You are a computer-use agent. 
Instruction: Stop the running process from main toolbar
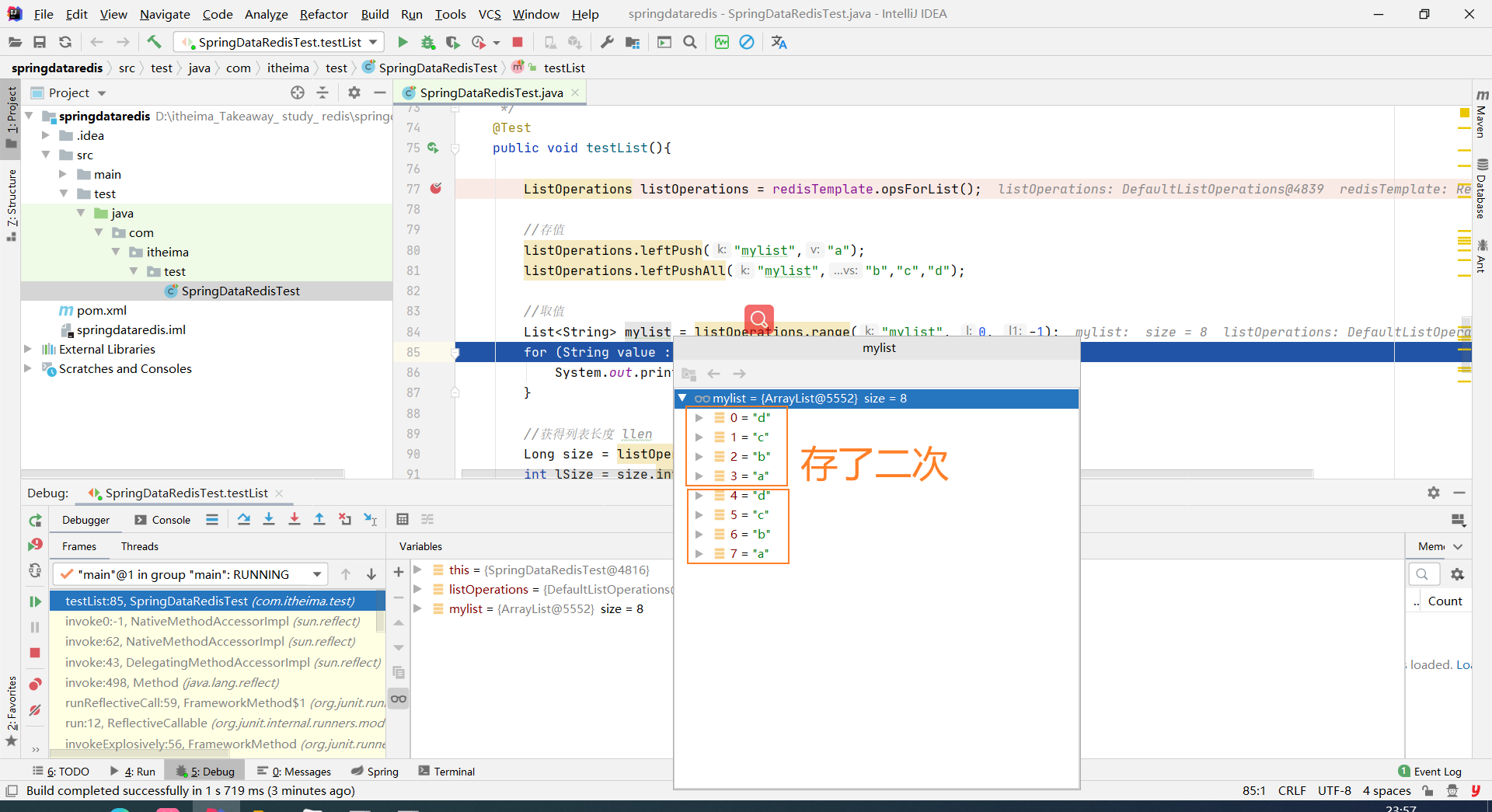point(518,42)
